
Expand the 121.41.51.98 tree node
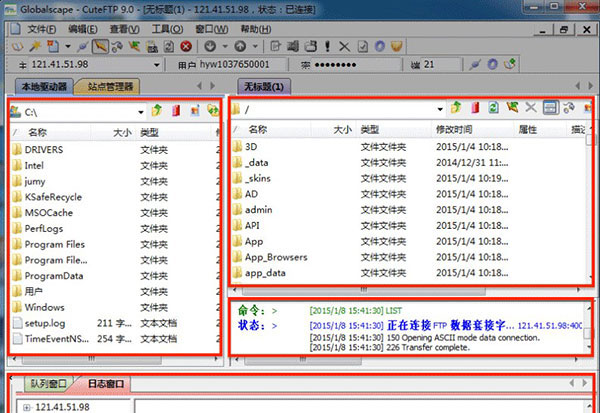pos(26,407)
